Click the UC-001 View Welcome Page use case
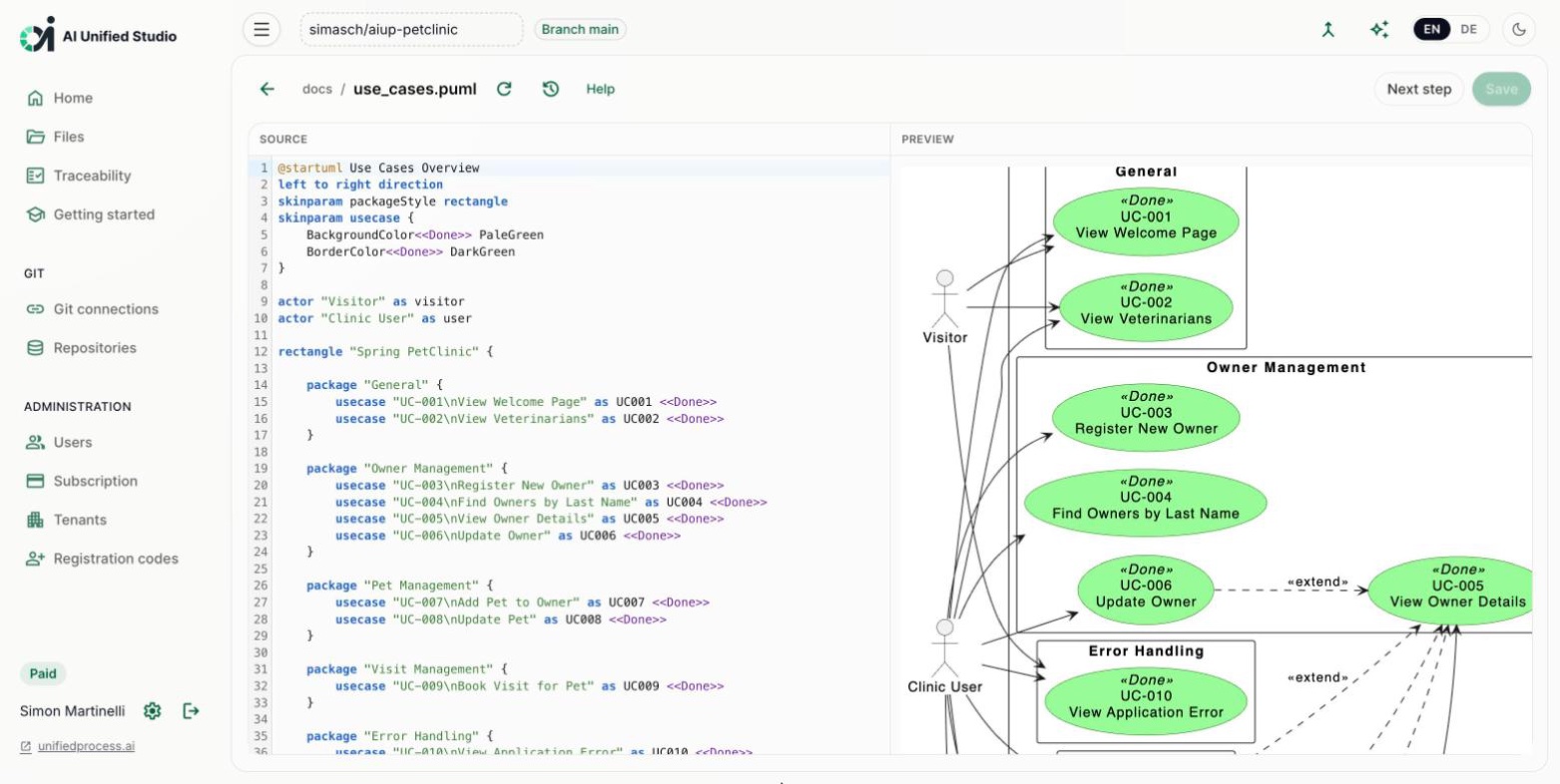This screenshot has width=1560, height=784. (x=1146, y=222)
